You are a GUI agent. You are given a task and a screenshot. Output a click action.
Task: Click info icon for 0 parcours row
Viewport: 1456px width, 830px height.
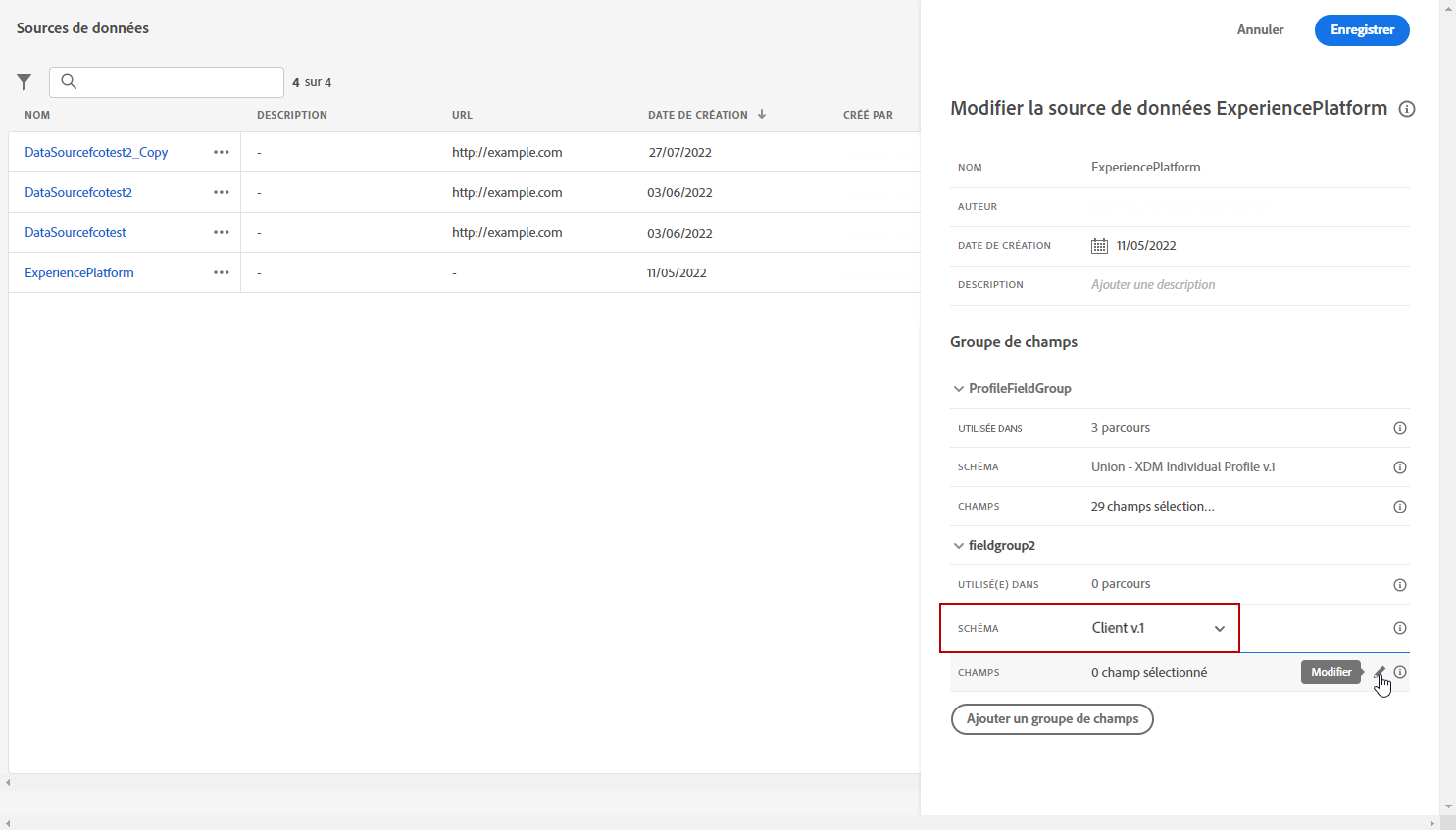pyautogui.click(x=1400, y=585)
